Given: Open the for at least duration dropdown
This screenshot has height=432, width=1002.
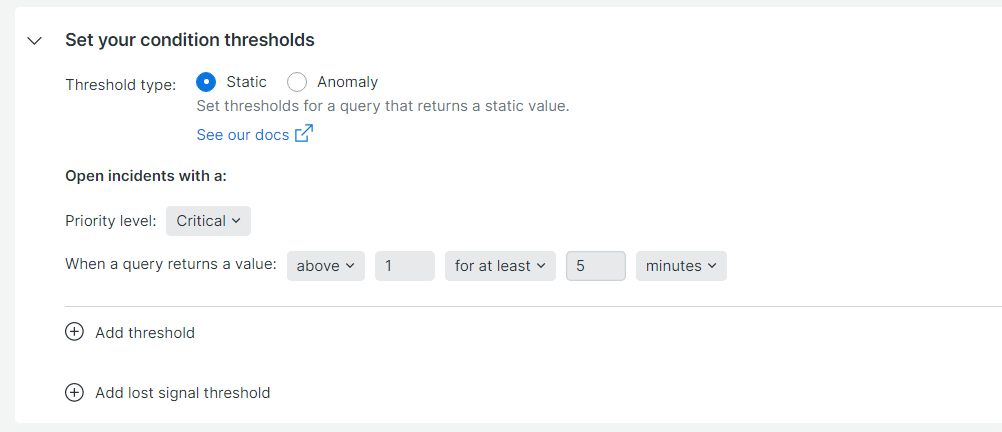Looking at the screenshot, I should [x=500, y=266].
